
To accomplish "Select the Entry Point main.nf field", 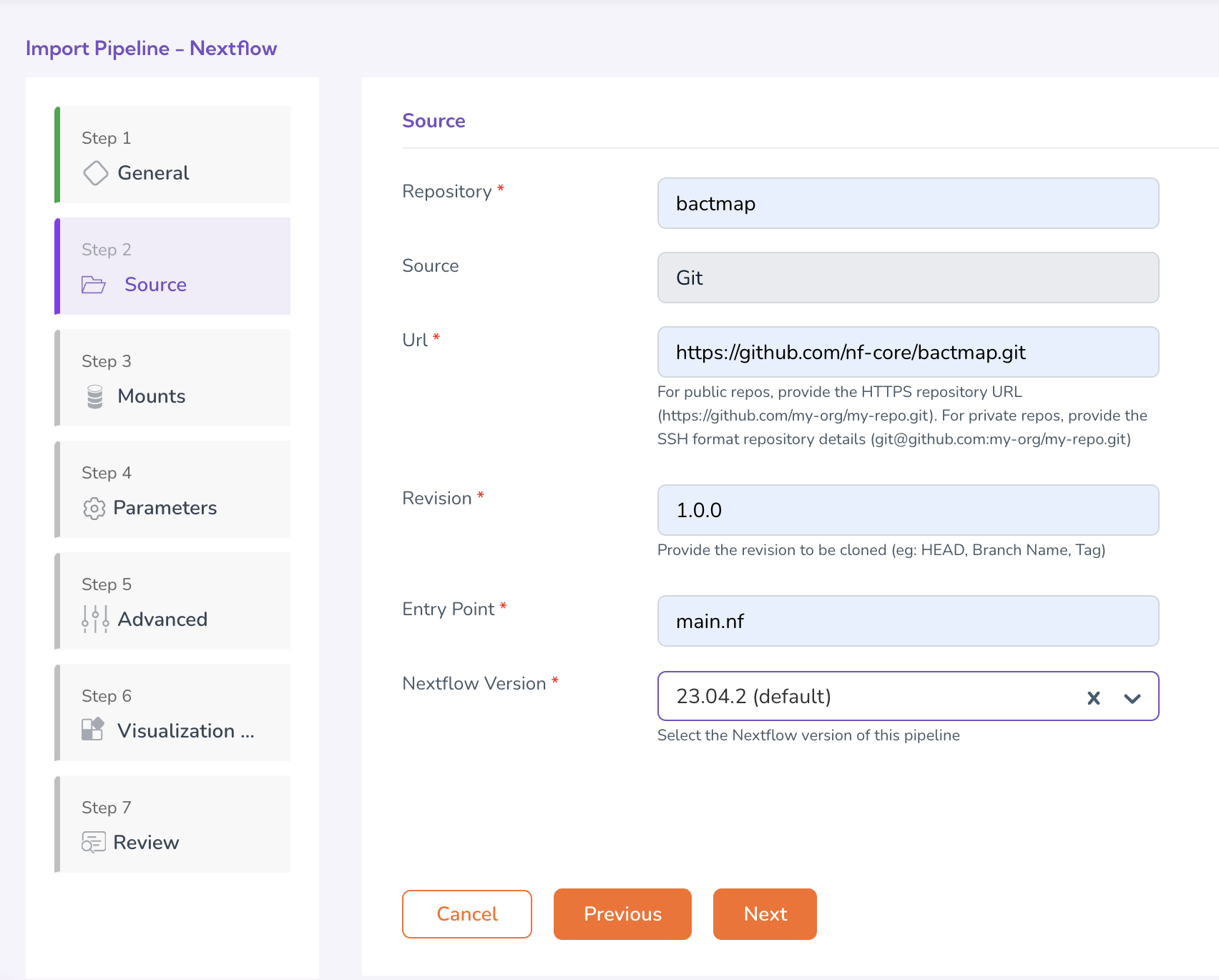I will click(908, 622).
